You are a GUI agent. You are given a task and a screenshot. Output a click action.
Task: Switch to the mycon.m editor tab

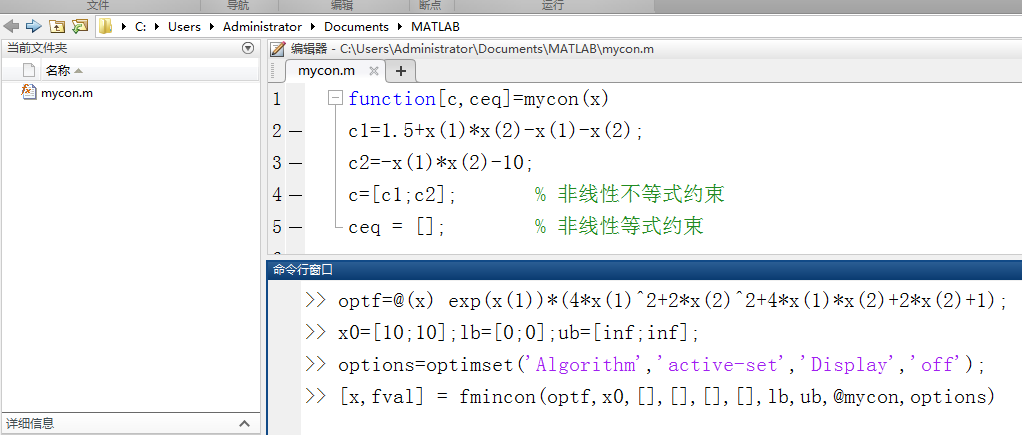tap(327, 70)
